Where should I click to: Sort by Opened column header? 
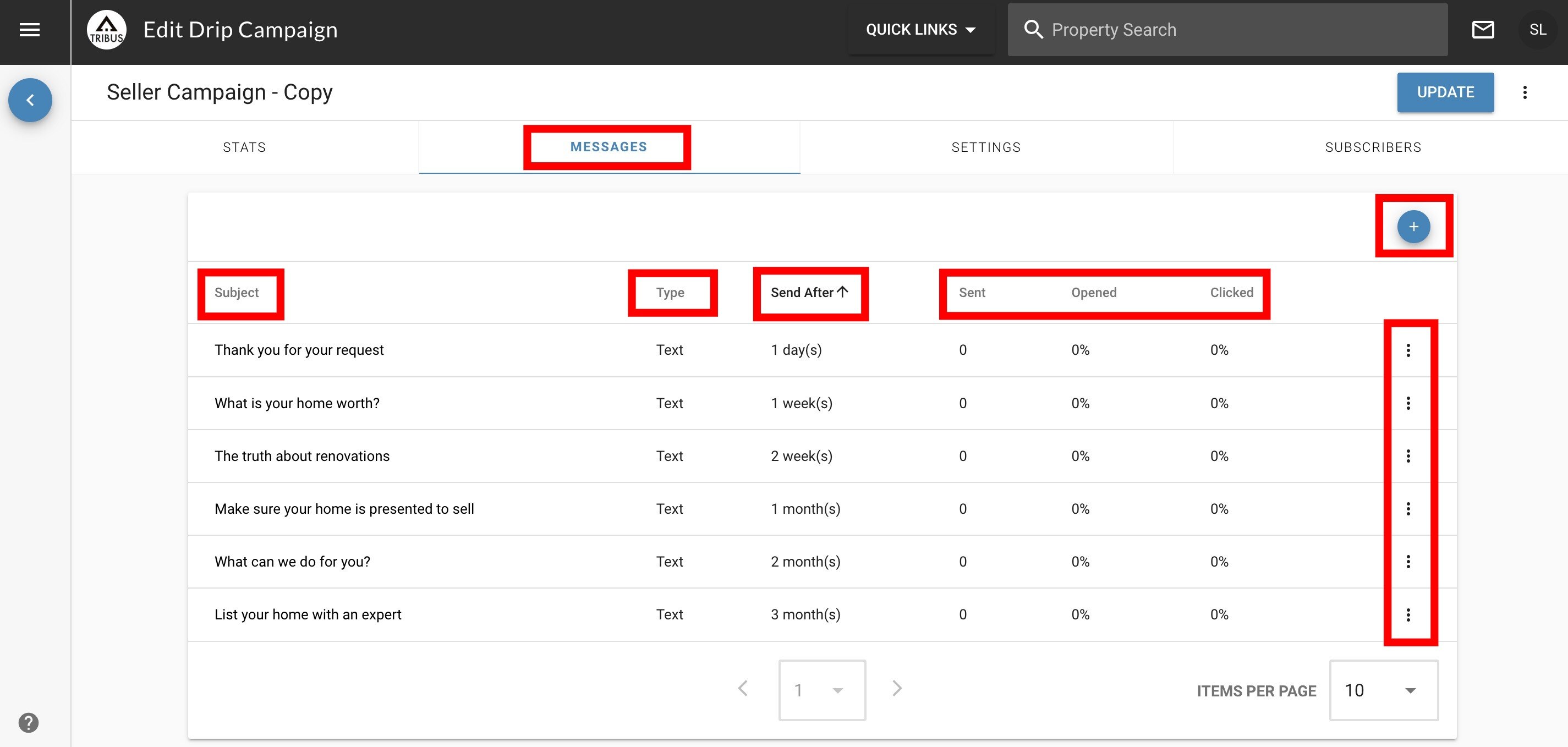click(1094, 292)
